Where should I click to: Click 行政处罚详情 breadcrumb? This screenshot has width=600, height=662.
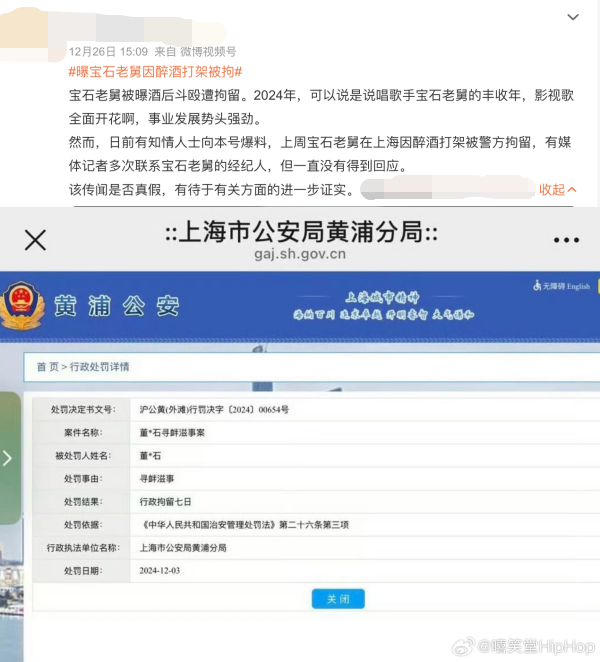point(99,366)
